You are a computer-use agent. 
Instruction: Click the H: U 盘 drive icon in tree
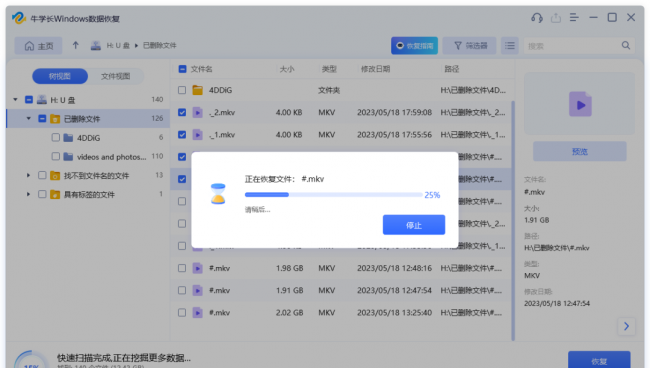point(42,99)
